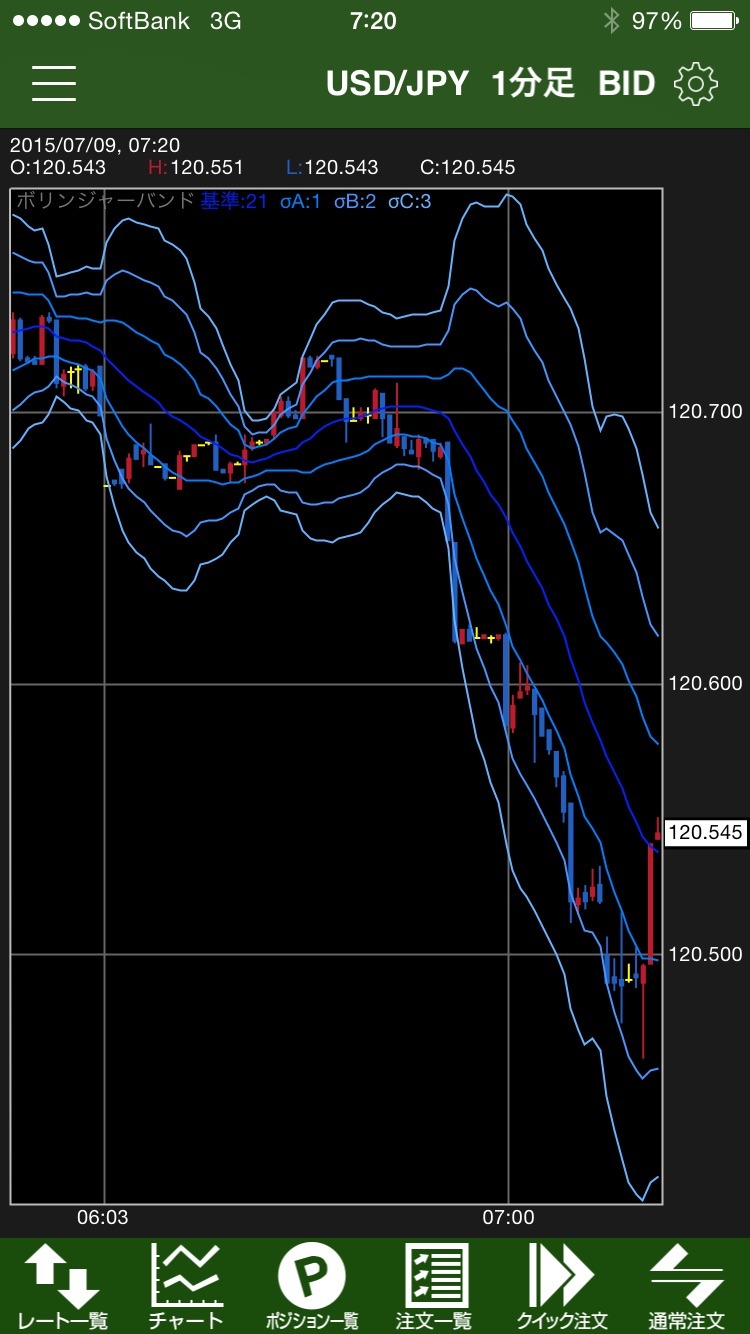
Task: Select the σC:3 band setting
Action: [x=410, y=201]
